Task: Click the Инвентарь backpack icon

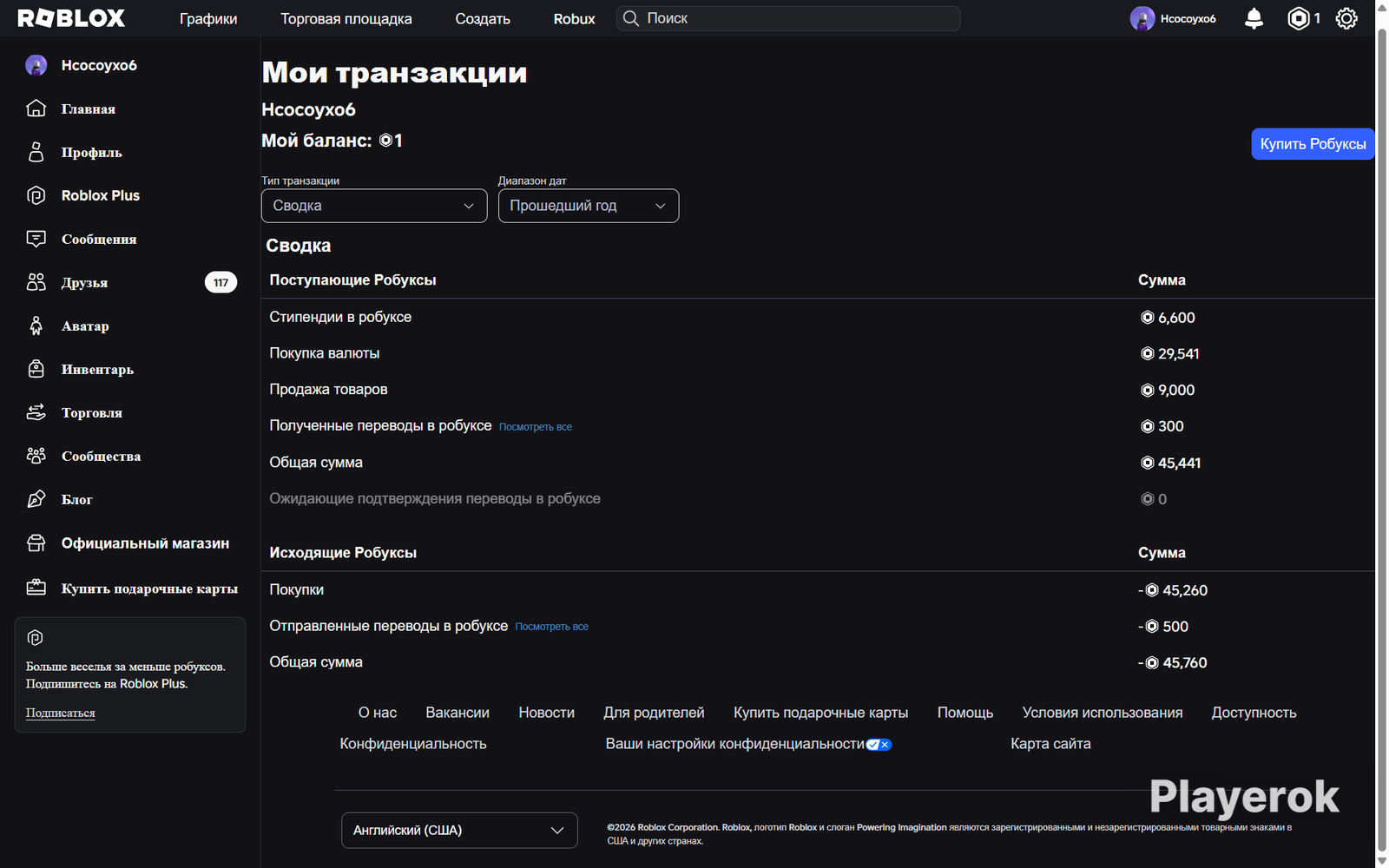Action: pyautogui.click(x=36, y=369)
